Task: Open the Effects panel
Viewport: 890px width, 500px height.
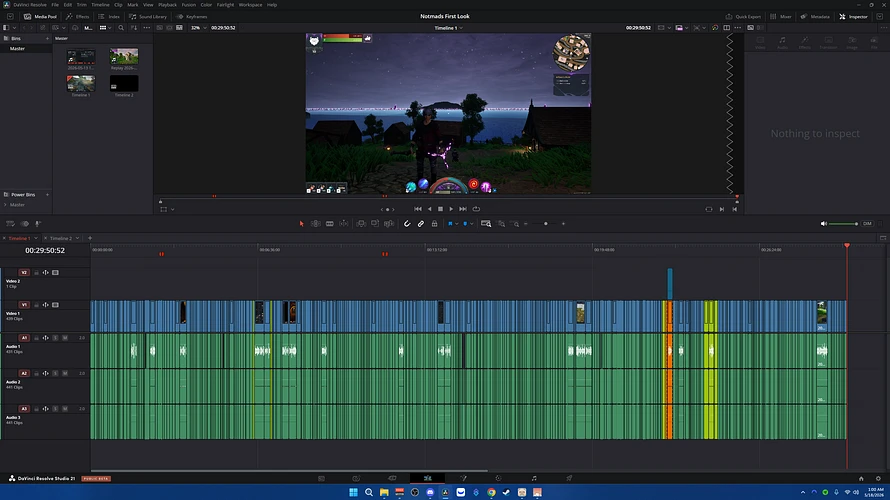Action: coord(78,16)
